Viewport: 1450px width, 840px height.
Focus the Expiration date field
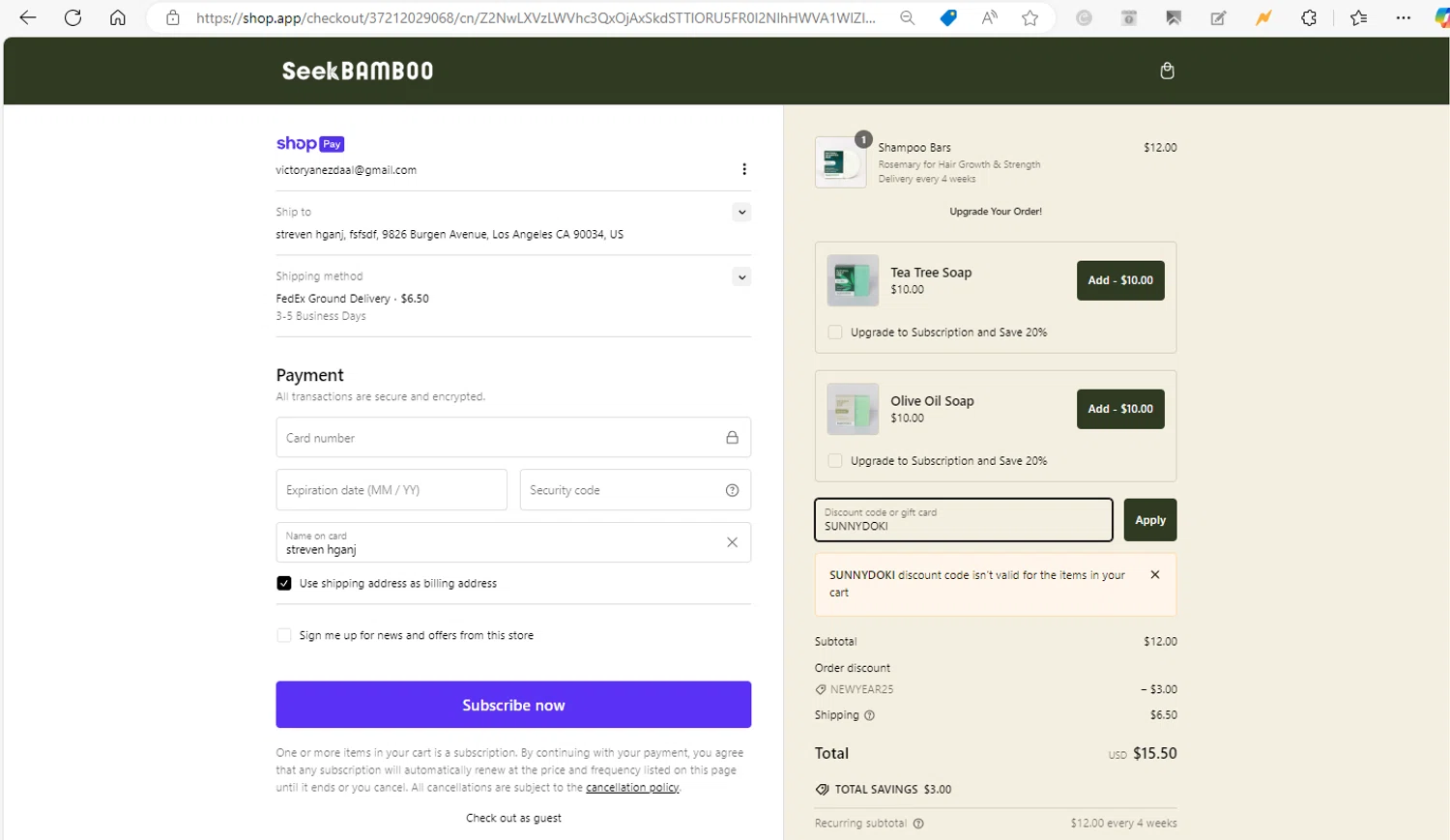coord(391,490)
